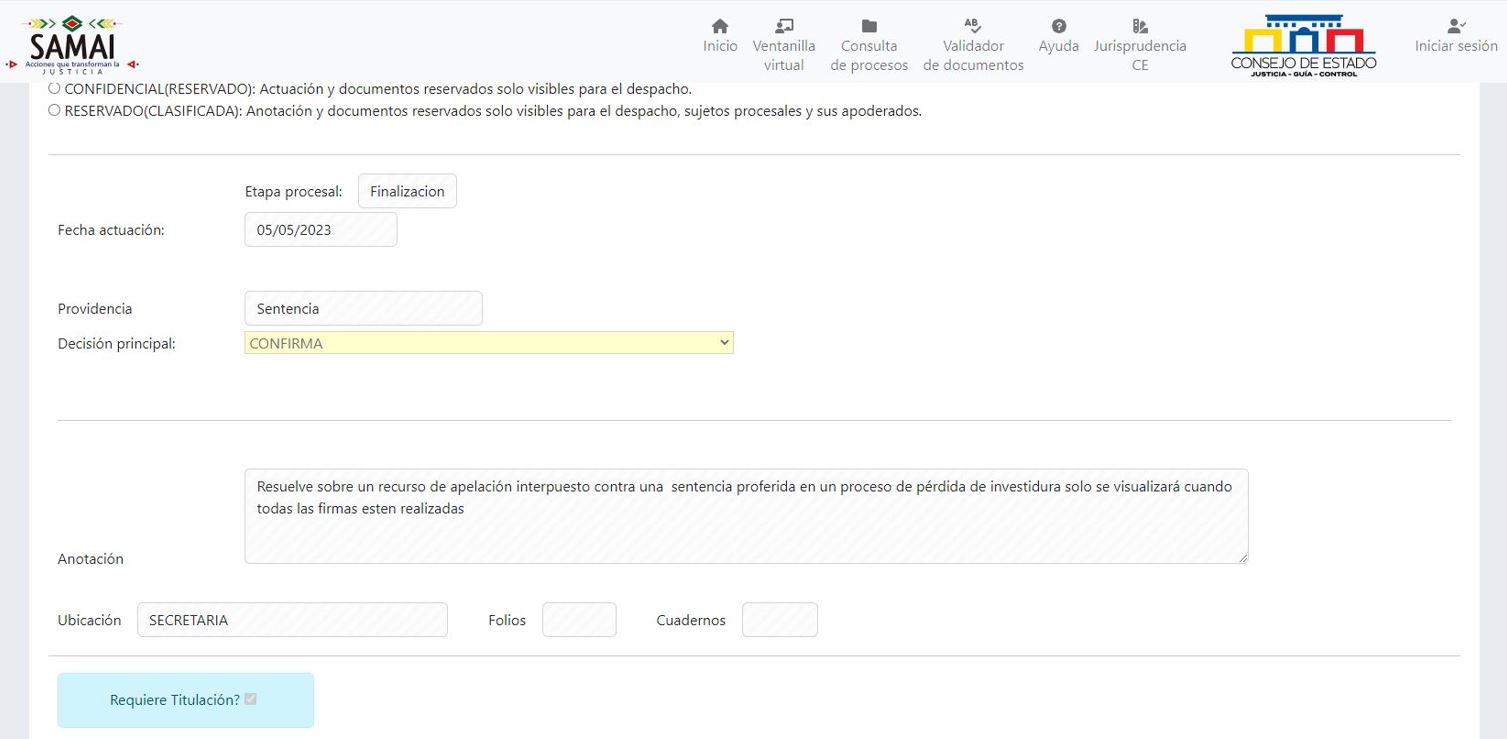Click the Consejo de Estado logo
The image size is (1507, 739).
[1303, 45]
